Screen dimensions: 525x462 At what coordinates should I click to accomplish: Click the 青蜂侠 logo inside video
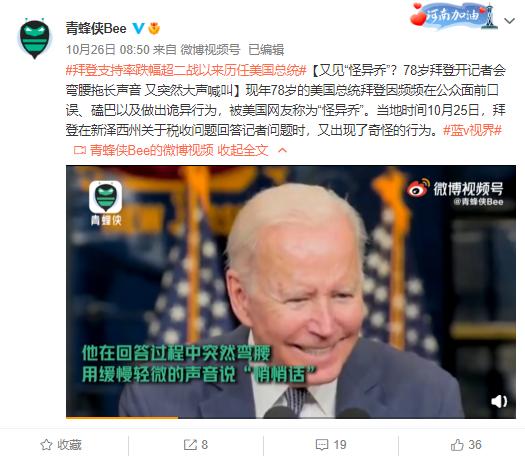coord(105,203)
